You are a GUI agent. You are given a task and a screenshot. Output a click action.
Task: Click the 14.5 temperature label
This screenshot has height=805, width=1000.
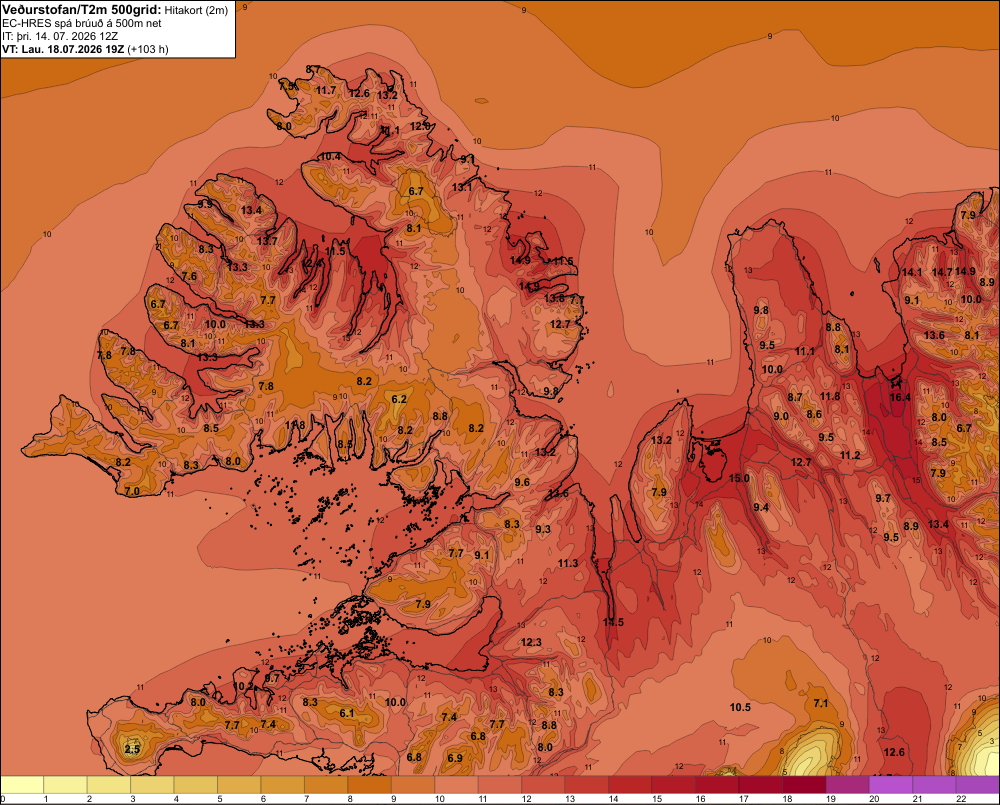(x=614, y=622)
